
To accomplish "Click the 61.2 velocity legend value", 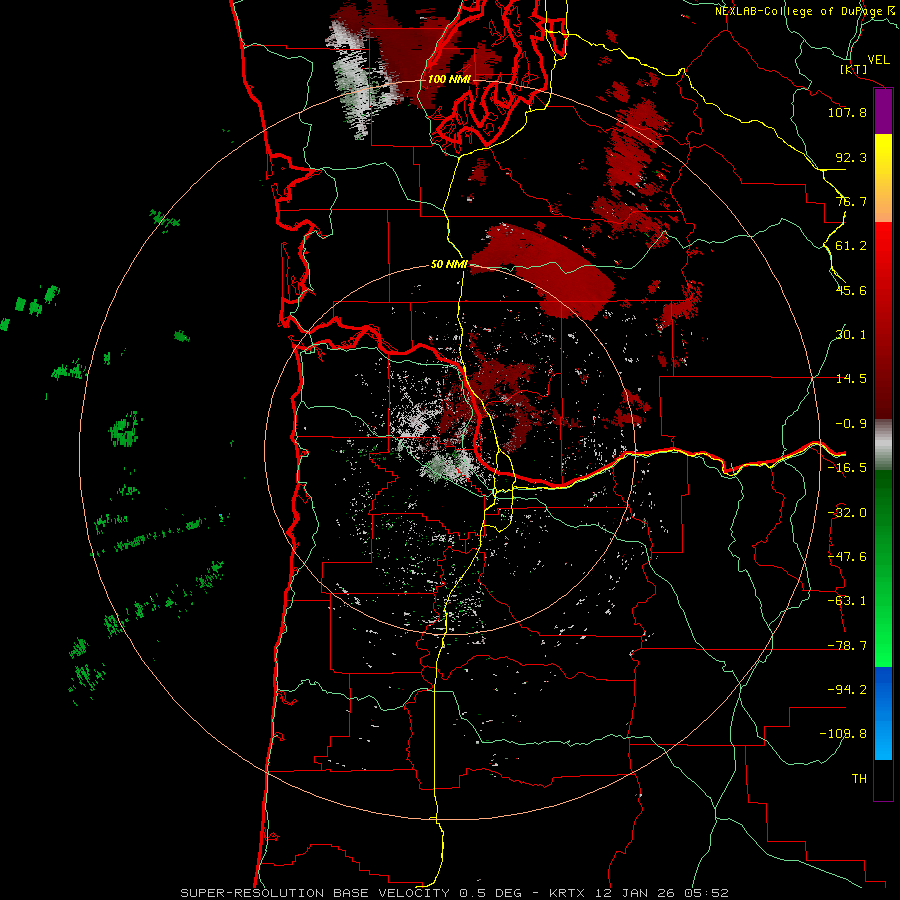I will coord(851,246).
